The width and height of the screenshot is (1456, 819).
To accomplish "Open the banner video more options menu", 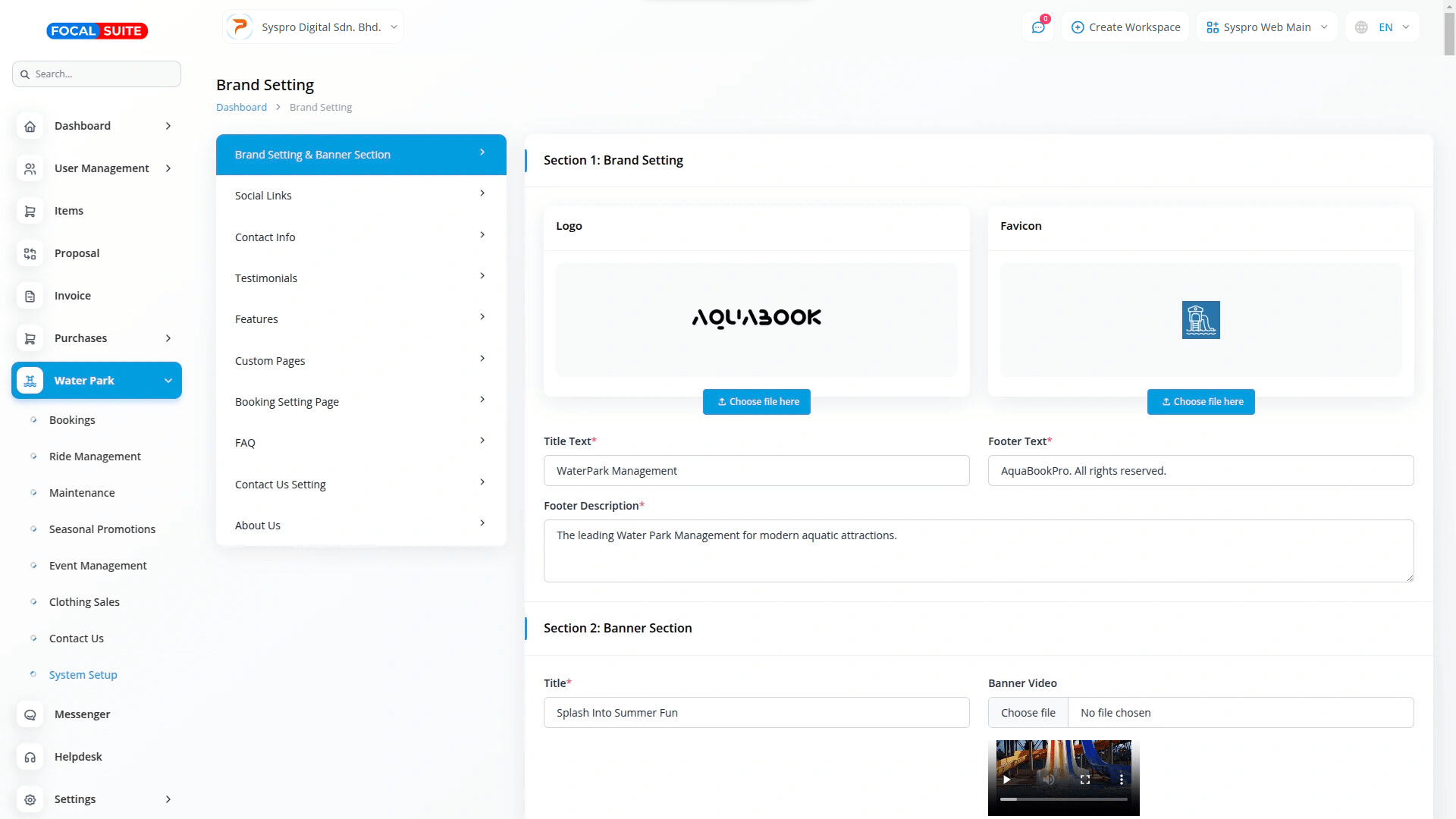I will 1122,779.
